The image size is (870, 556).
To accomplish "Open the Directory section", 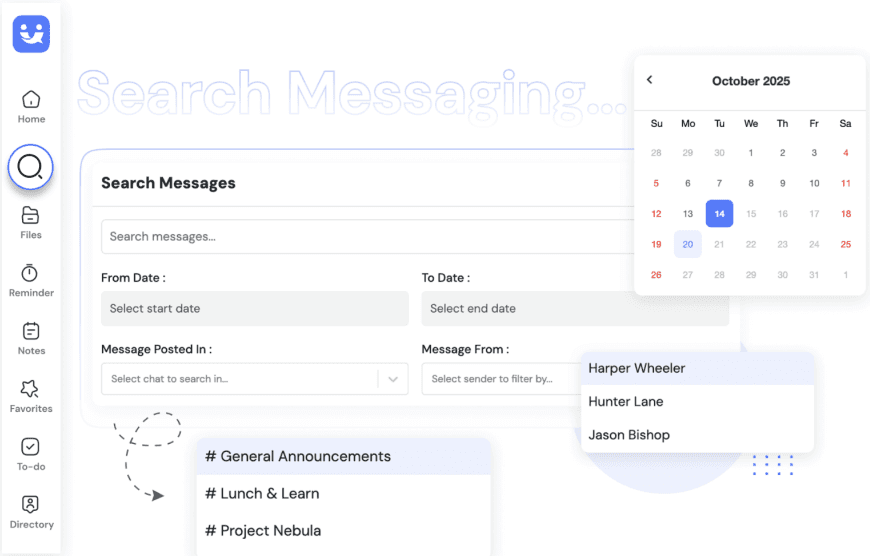I will tap(31, 513).
